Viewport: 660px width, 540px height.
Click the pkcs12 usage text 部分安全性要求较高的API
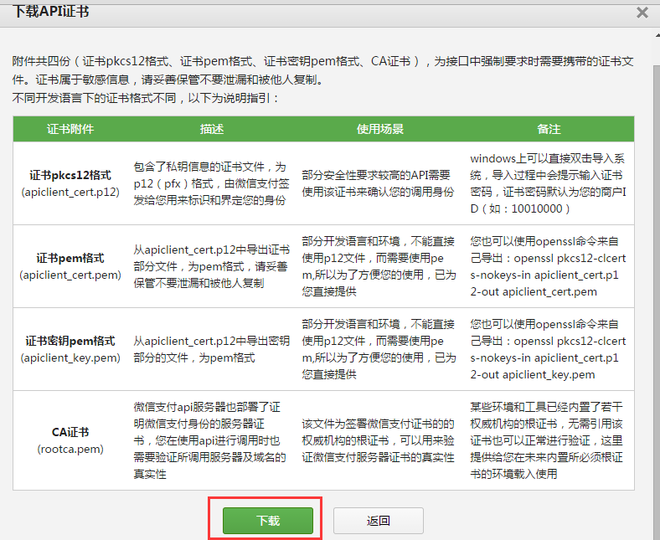[378, 184]
